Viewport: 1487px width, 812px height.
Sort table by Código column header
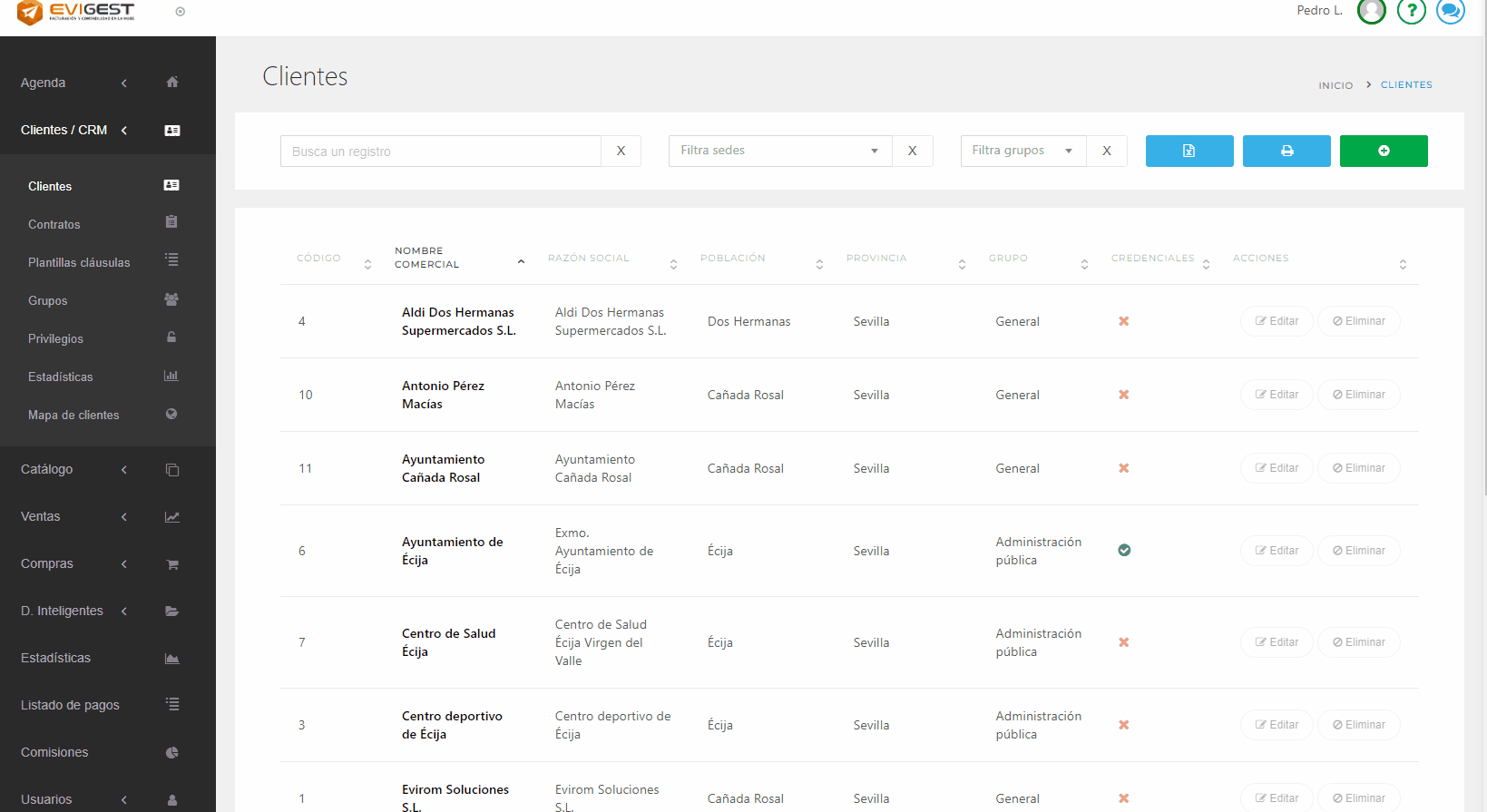coord(319,259)
